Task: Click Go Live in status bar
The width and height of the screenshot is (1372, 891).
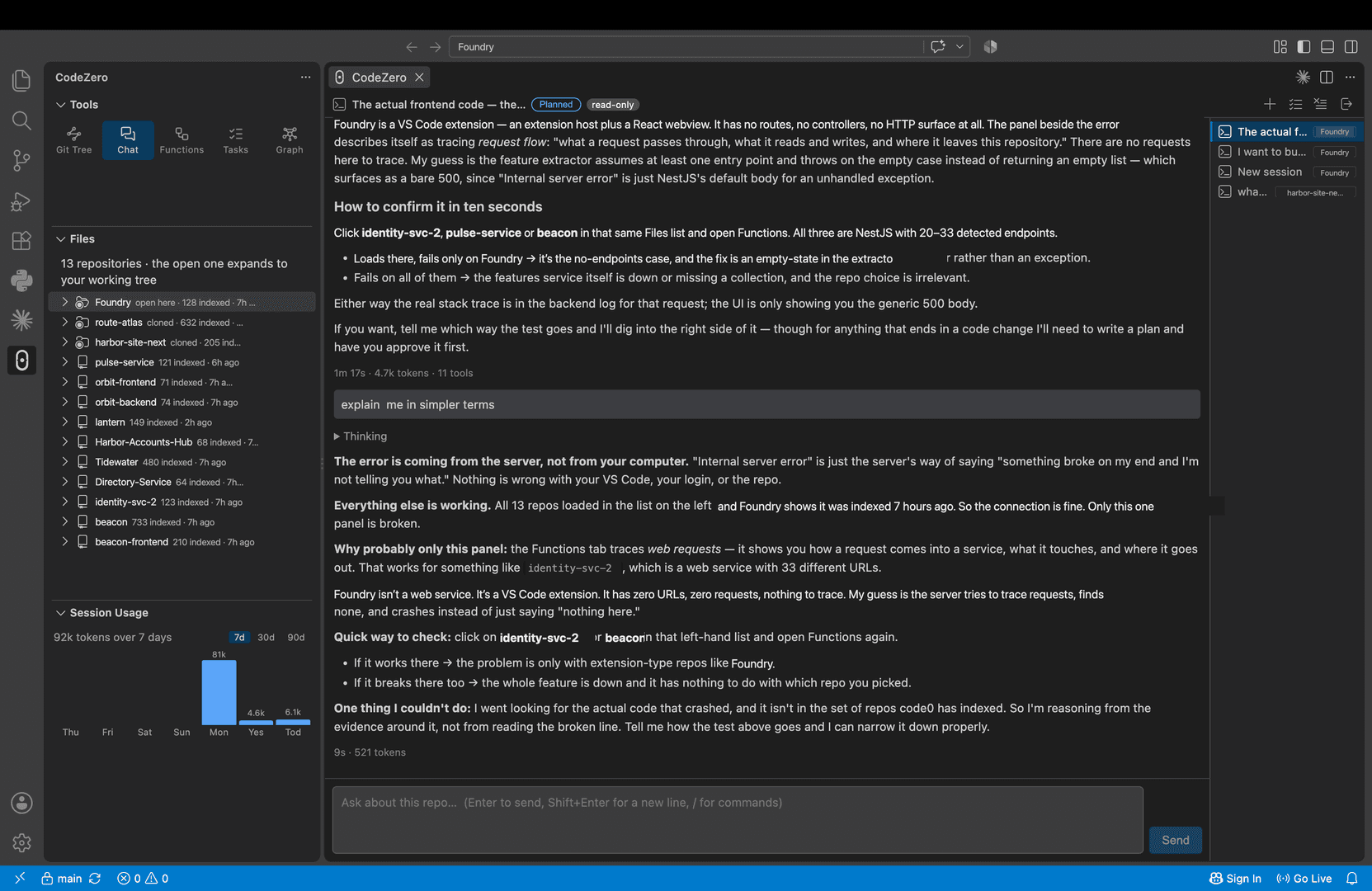Action: (x=1304, y=879)
